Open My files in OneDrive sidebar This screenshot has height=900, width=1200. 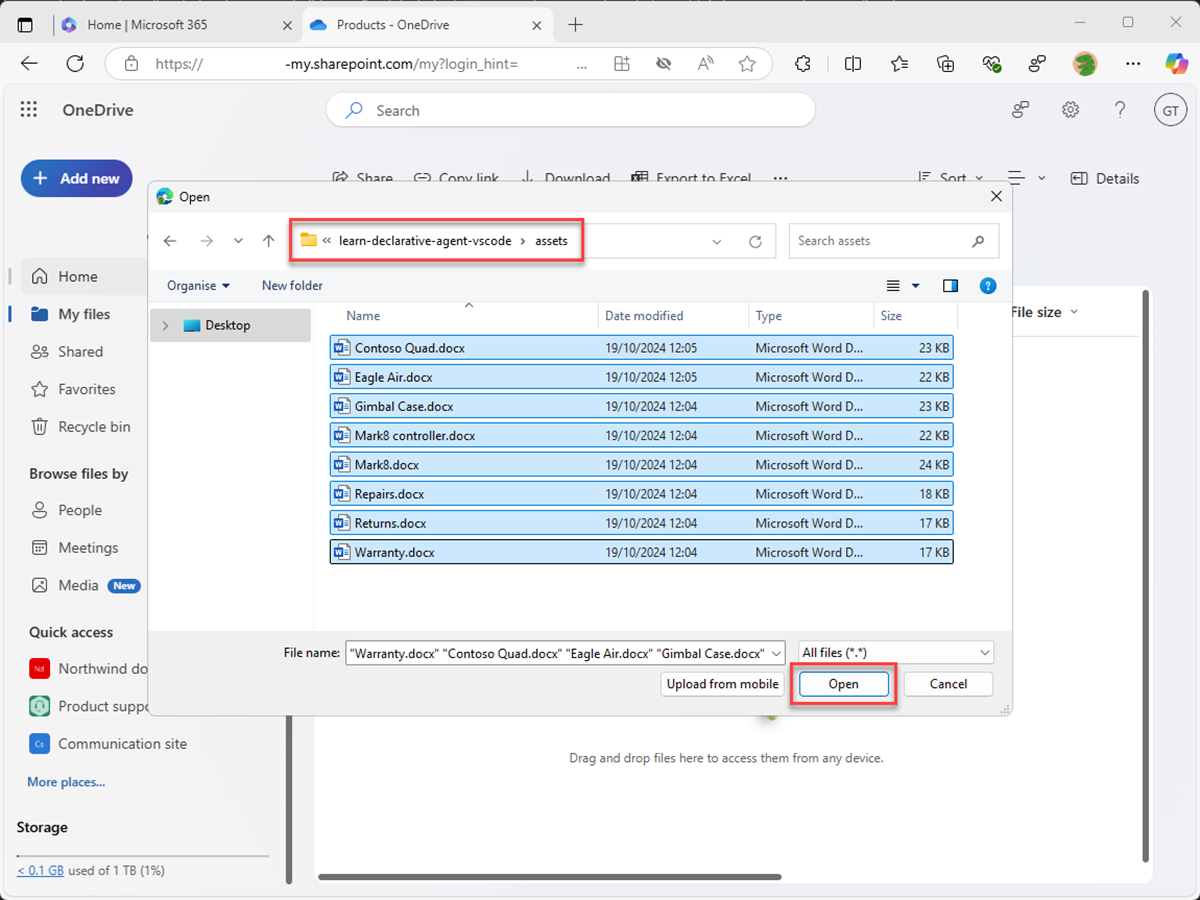pos(84,314)
